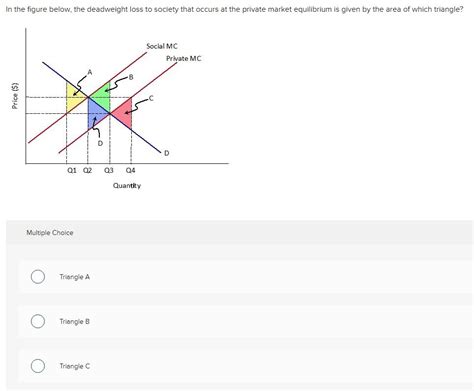Click the Q2 axis label
Viewport: 474px width, 391px height.
tap(87, 170)
